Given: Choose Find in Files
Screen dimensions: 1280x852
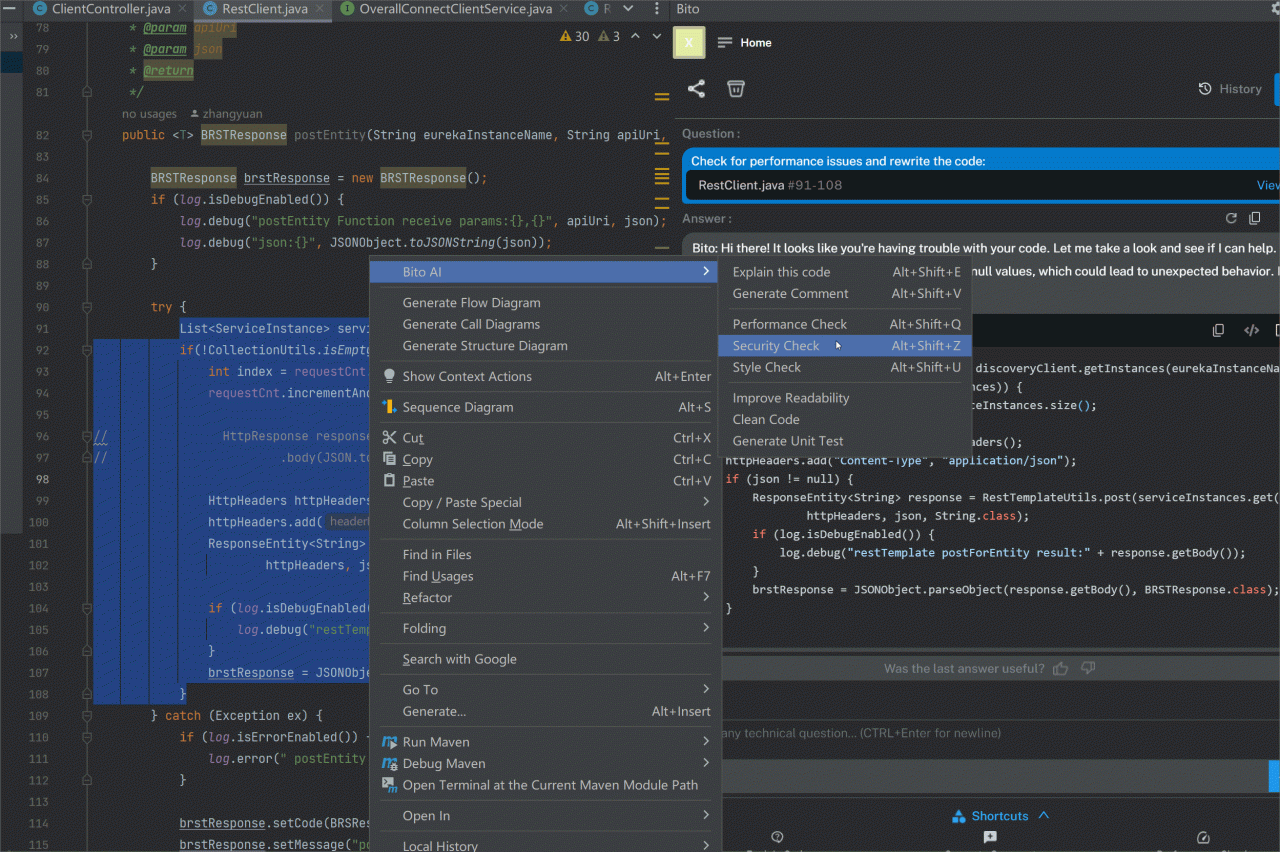Looking at the screenshot, I should 545,555.
